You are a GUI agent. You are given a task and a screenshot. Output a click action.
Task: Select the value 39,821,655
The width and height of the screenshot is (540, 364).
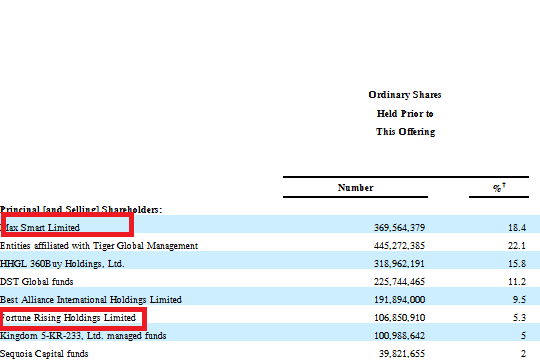coord(402,354)
